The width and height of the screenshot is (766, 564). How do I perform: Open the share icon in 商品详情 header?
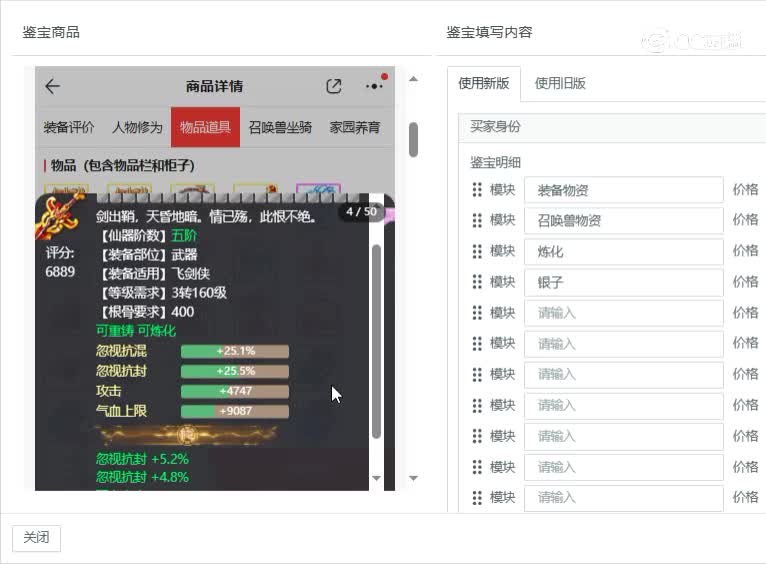click(334, 86)
